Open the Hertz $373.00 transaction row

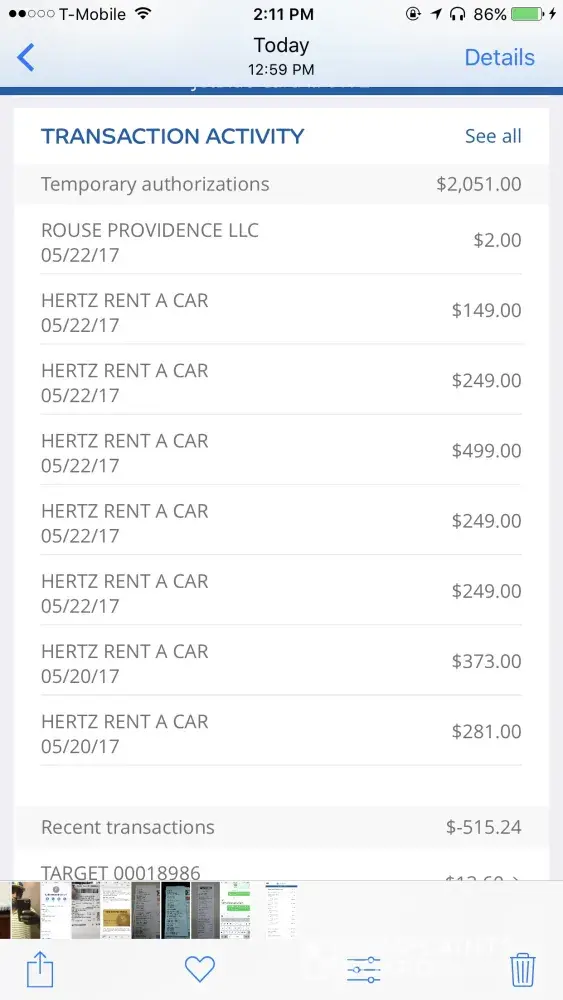pyautogui.click(x=281, y=660)
